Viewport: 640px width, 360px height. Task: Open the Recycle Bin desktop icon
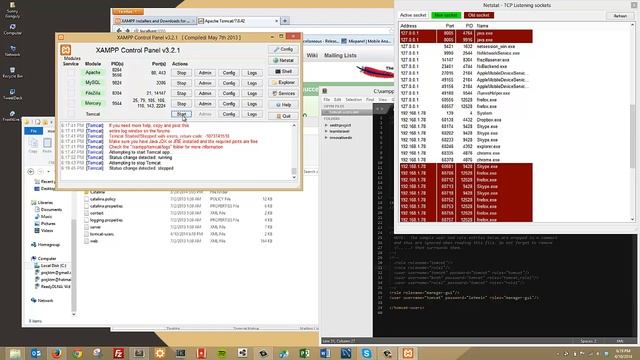point(12,73)
